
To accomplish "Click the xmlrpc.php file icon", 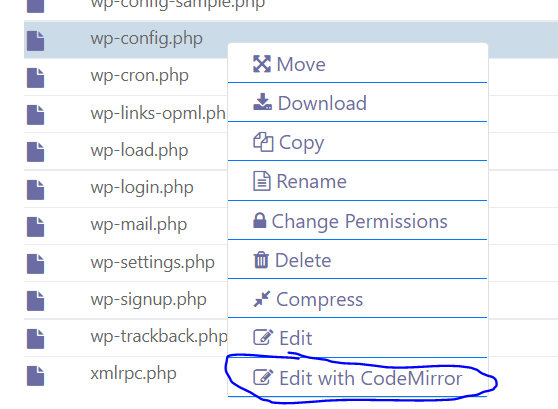I will tap(36, 376).
